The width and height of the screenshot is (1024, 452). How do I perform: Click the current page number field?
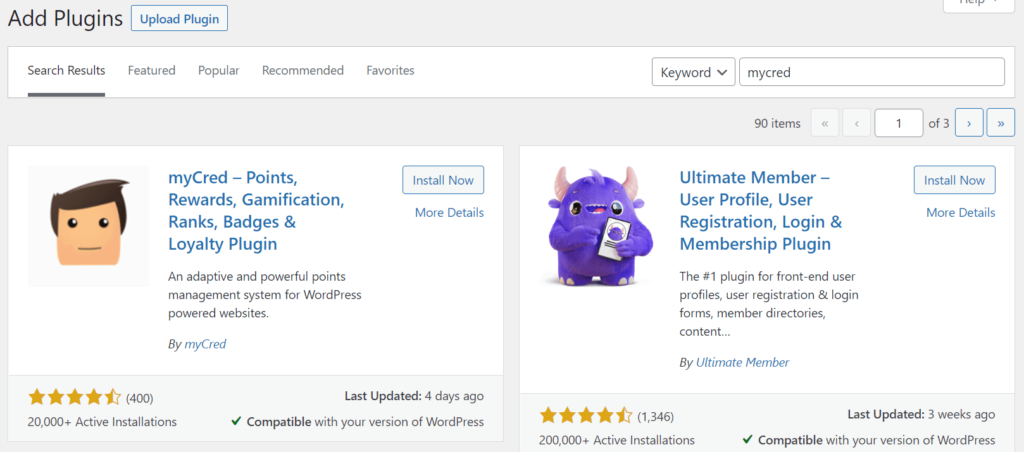(898, 123)
